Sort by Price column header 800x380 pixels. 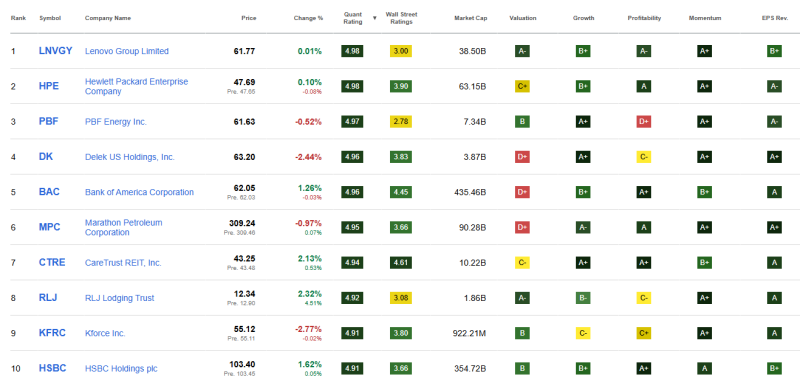point(248,18)
